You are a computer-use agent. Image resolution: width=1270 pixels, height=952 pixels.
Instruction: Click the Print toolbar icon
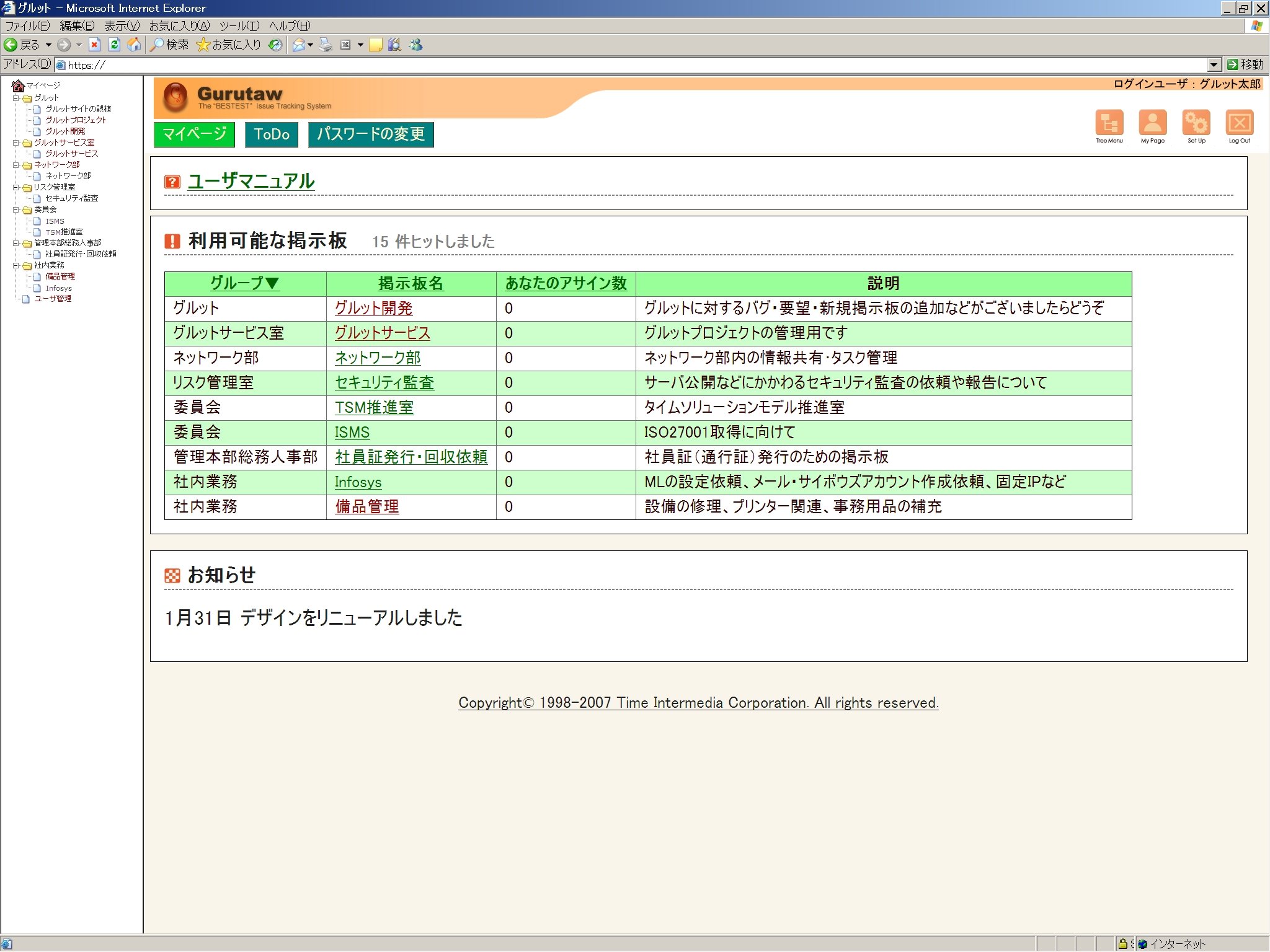[326, 45]
